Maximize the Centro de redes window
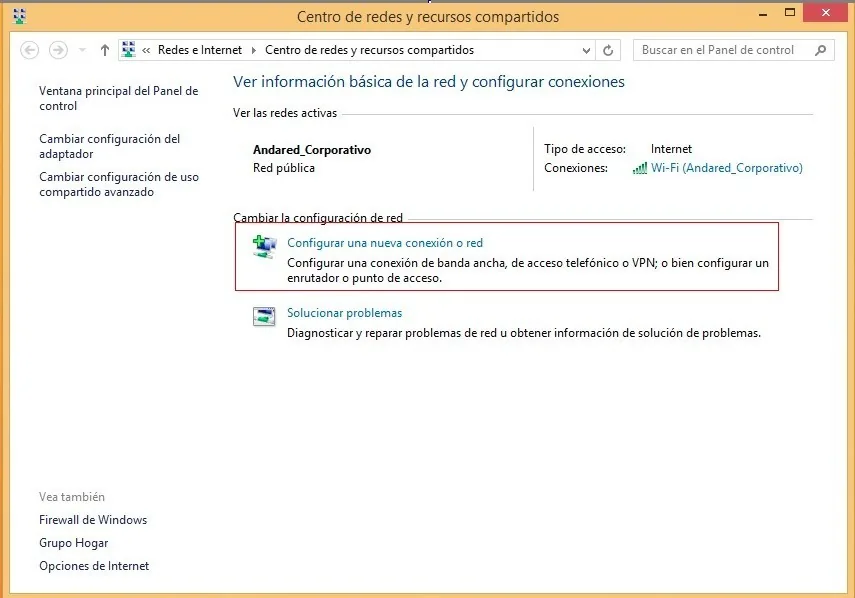 coord(790,13)
